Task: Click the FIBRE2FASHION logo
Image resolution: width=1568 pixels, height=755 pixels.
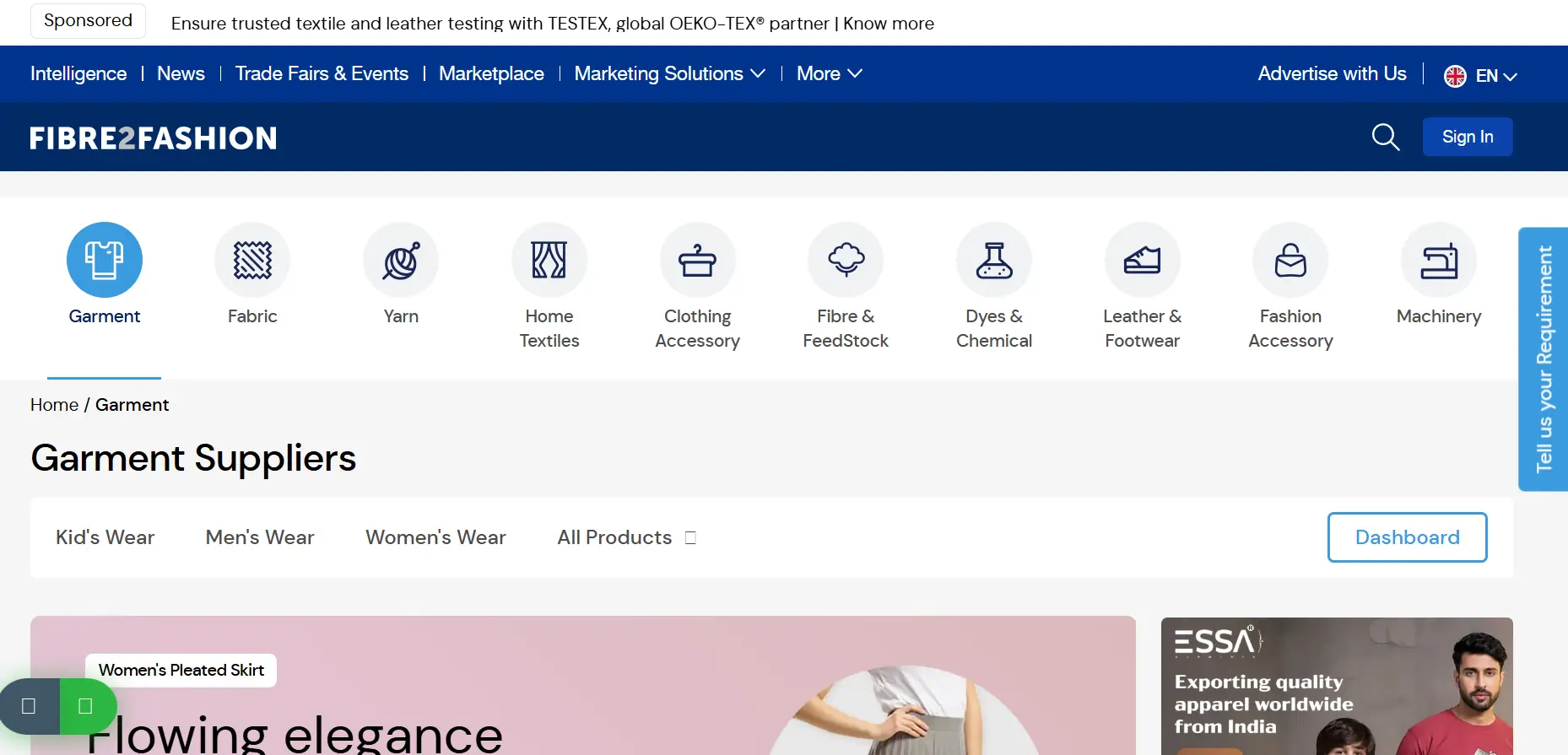Action: click(x=154, y=138)
